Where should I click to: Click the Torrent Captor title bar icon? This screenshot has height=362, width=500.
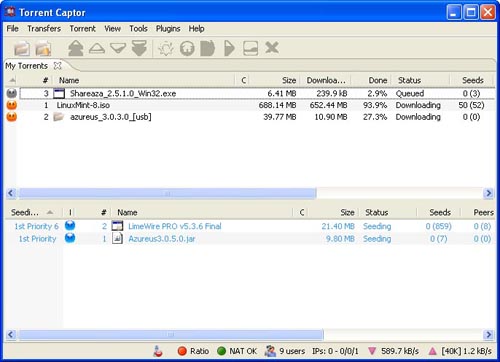[10, 12]
